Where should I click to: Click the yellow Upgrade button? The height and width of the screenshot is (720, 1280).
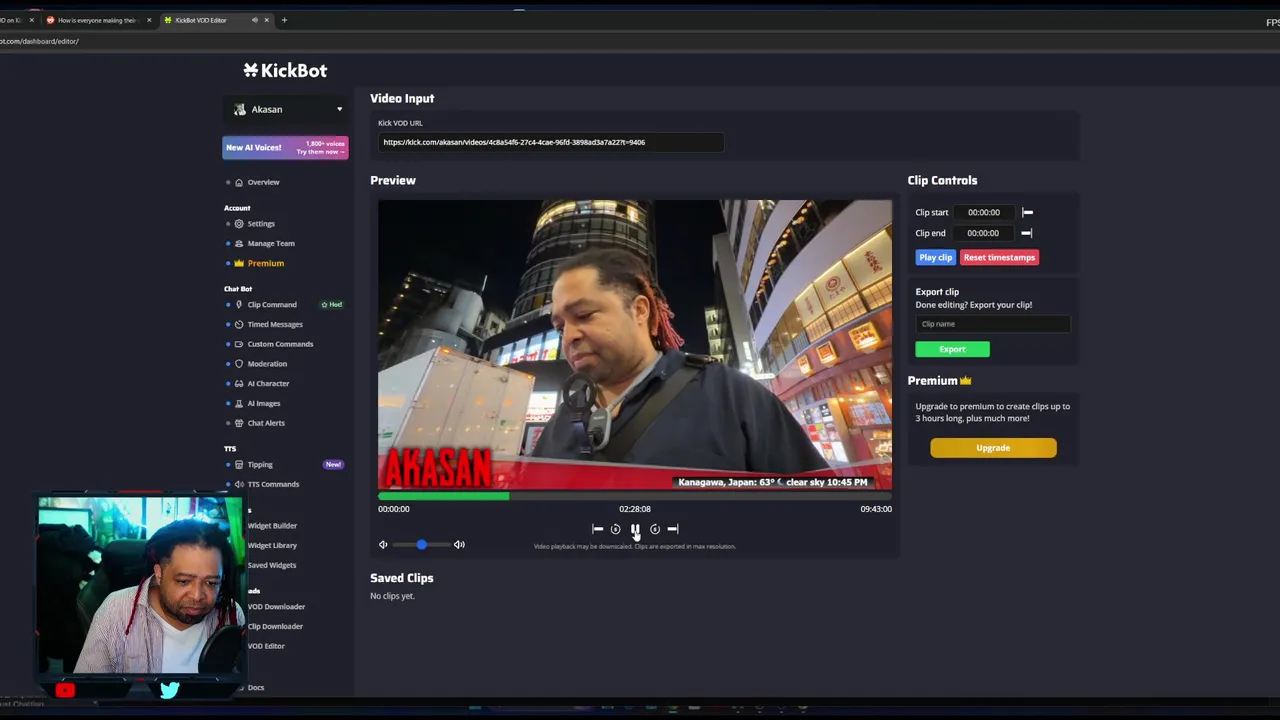pos(993,448)
